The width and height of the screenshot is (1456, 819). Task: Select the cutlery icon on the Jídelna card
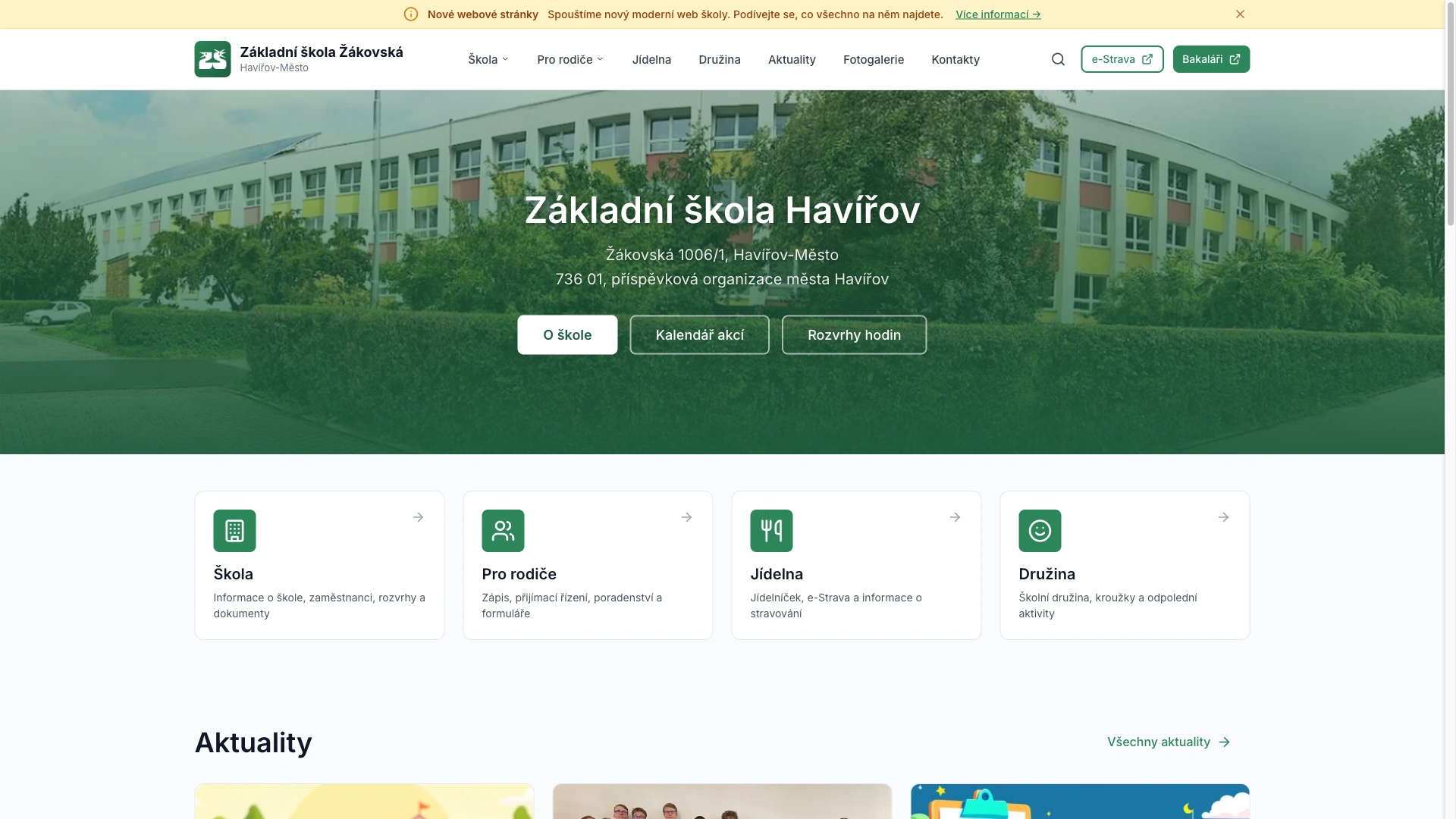tap(771, 531)
